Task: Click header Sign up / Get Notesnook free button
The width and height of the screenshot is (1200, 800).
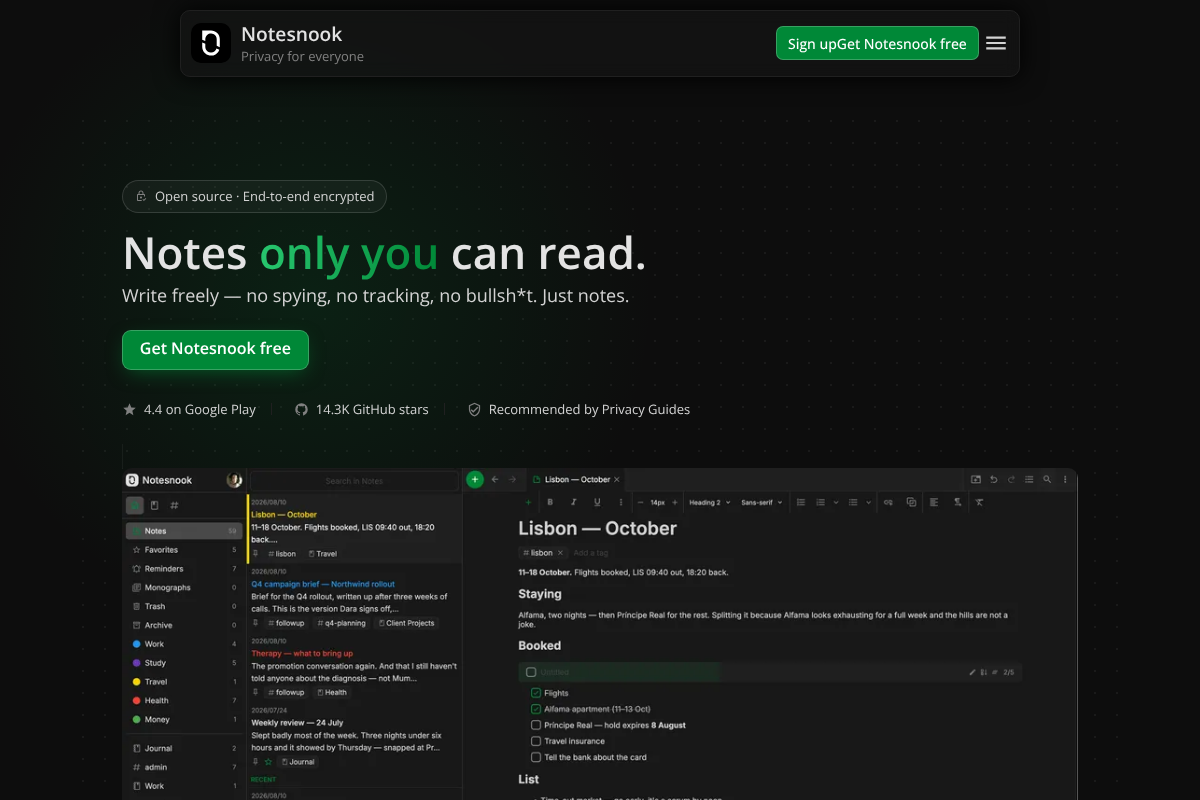Action: point(877,43)
